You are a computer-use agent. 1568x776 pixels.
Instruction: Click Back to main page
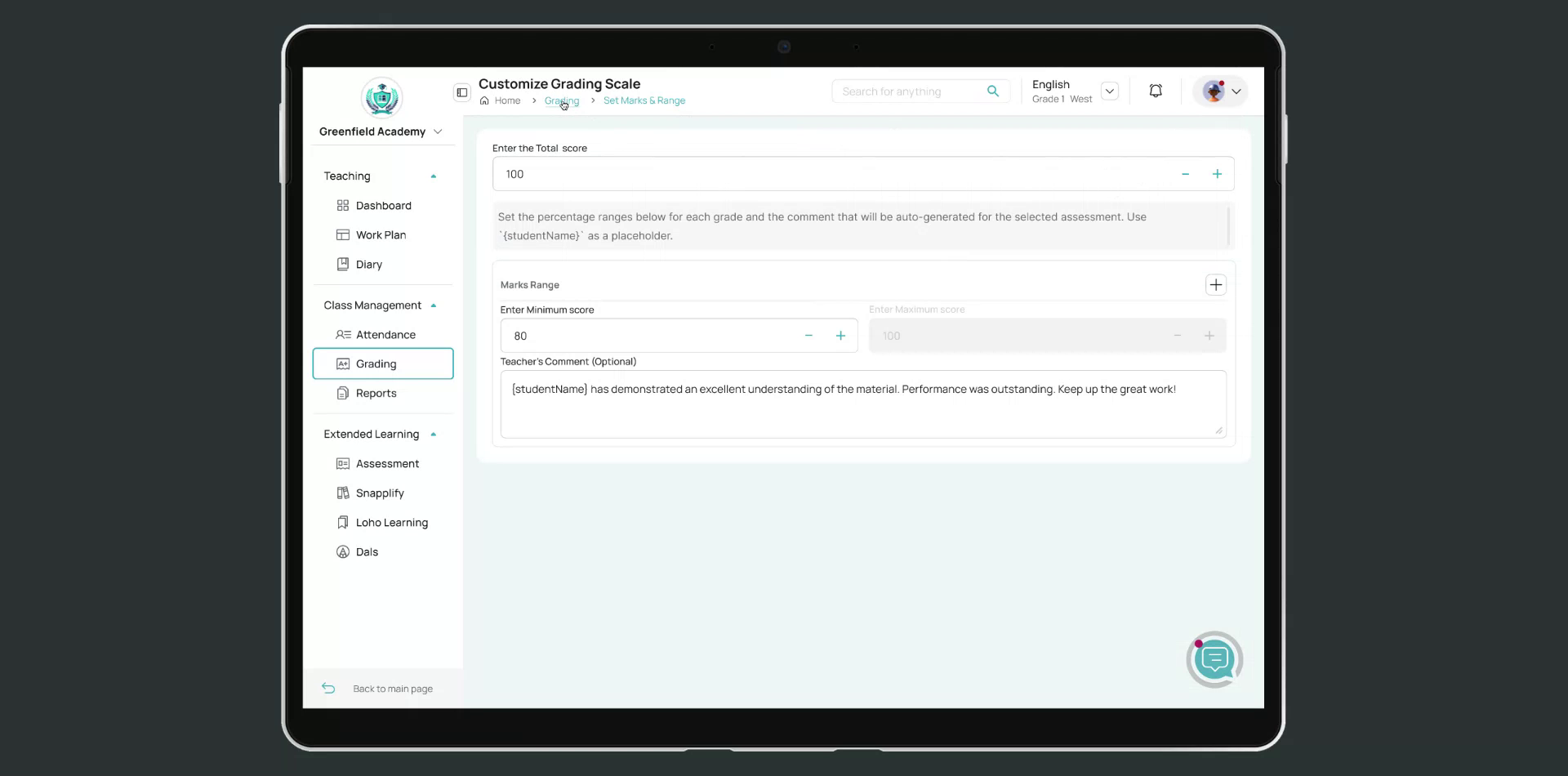(392, 688)
